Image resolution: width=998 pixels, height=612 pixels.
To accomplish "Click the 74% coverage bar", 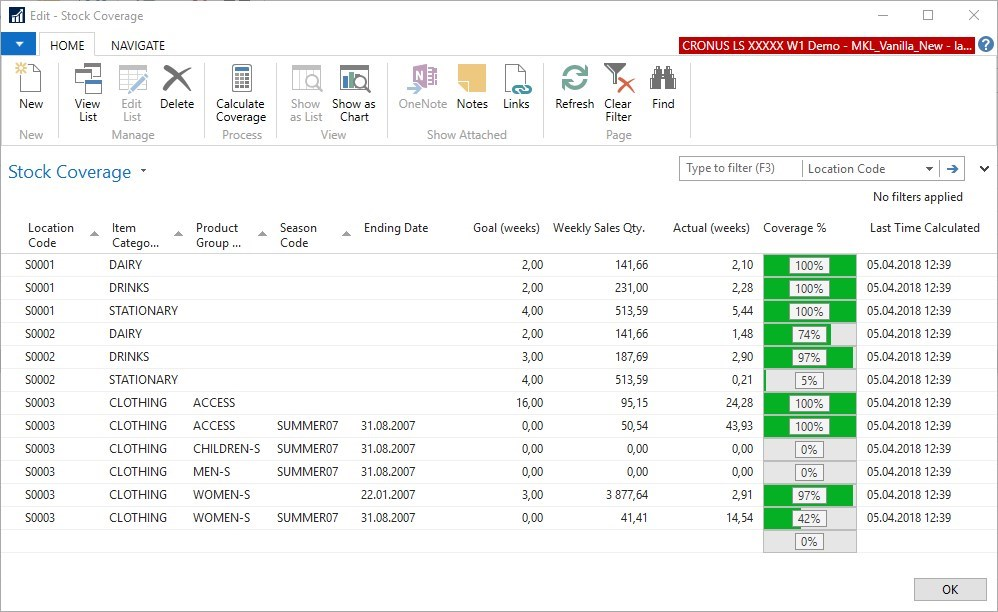I will pos(809,334).
